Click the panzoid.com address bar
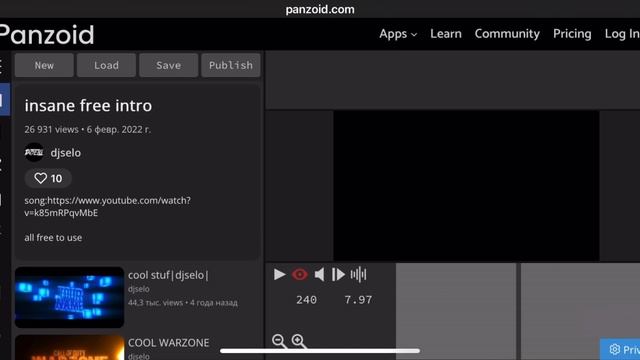The image size is (640, 360). pos(320,9)
